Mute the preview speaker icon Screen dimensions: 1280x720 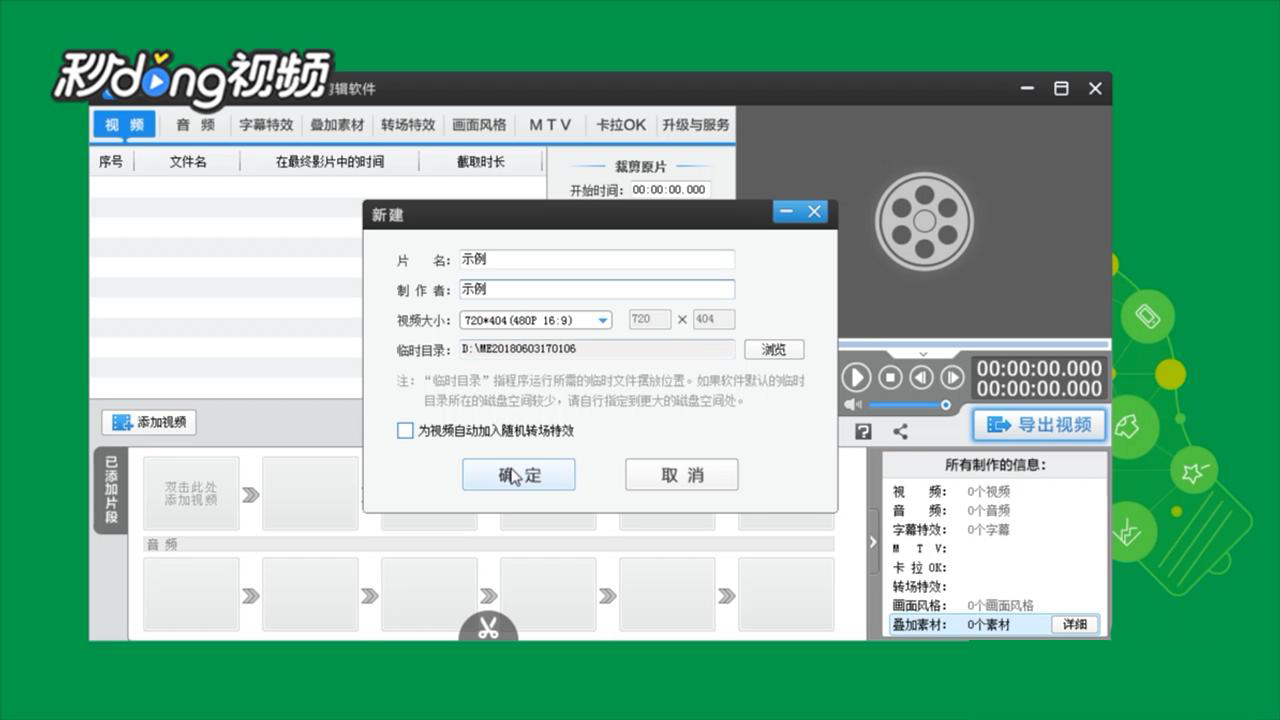852,405
